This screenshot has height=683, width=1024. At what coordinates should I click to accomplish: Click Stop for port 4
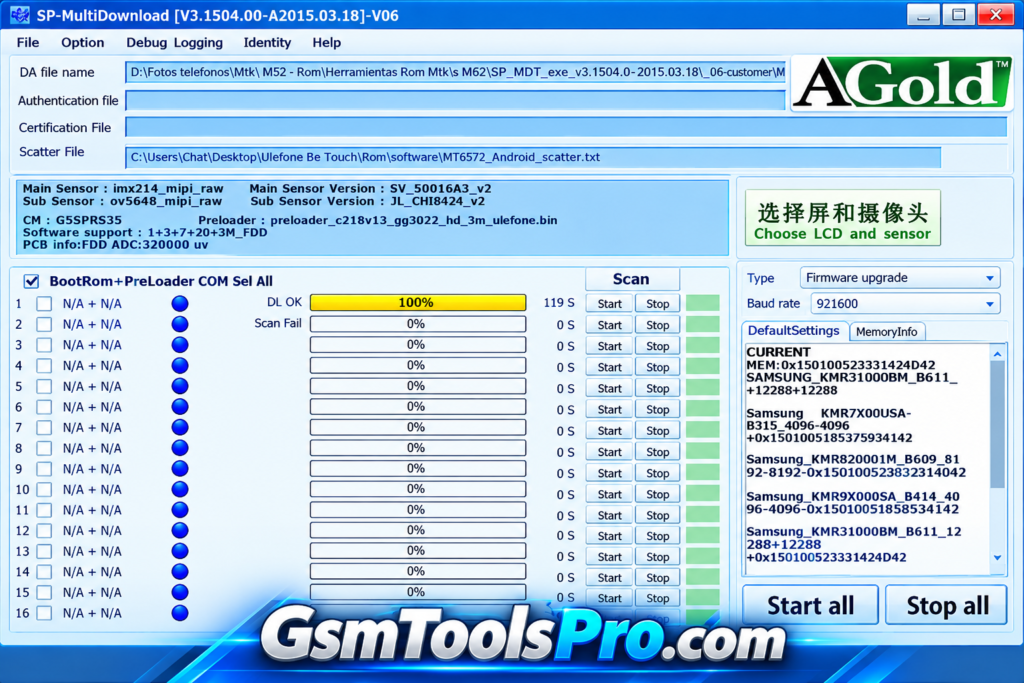658,367
